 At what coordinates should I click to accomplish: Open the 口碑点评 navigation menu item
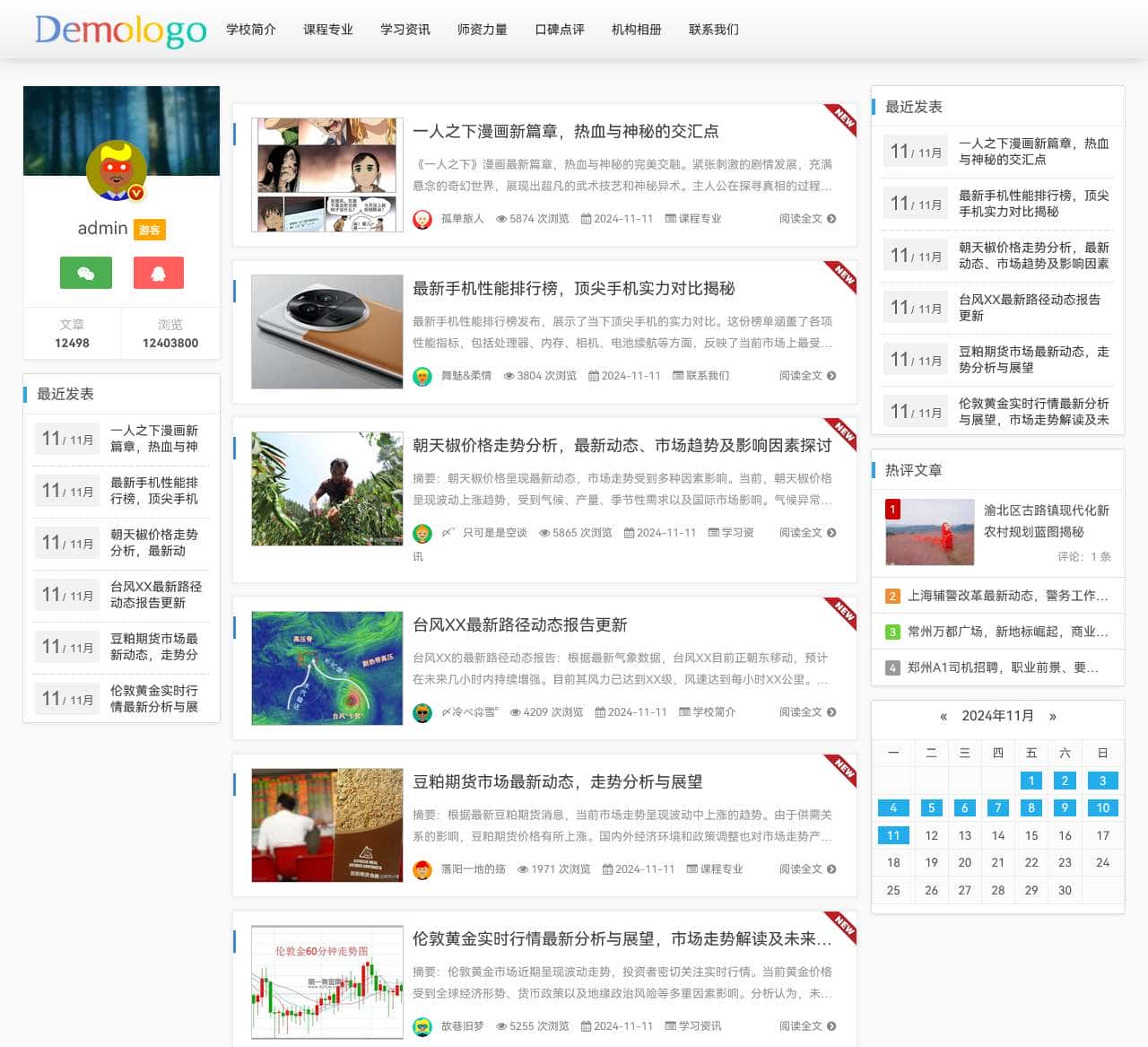(x=560, y=30)
